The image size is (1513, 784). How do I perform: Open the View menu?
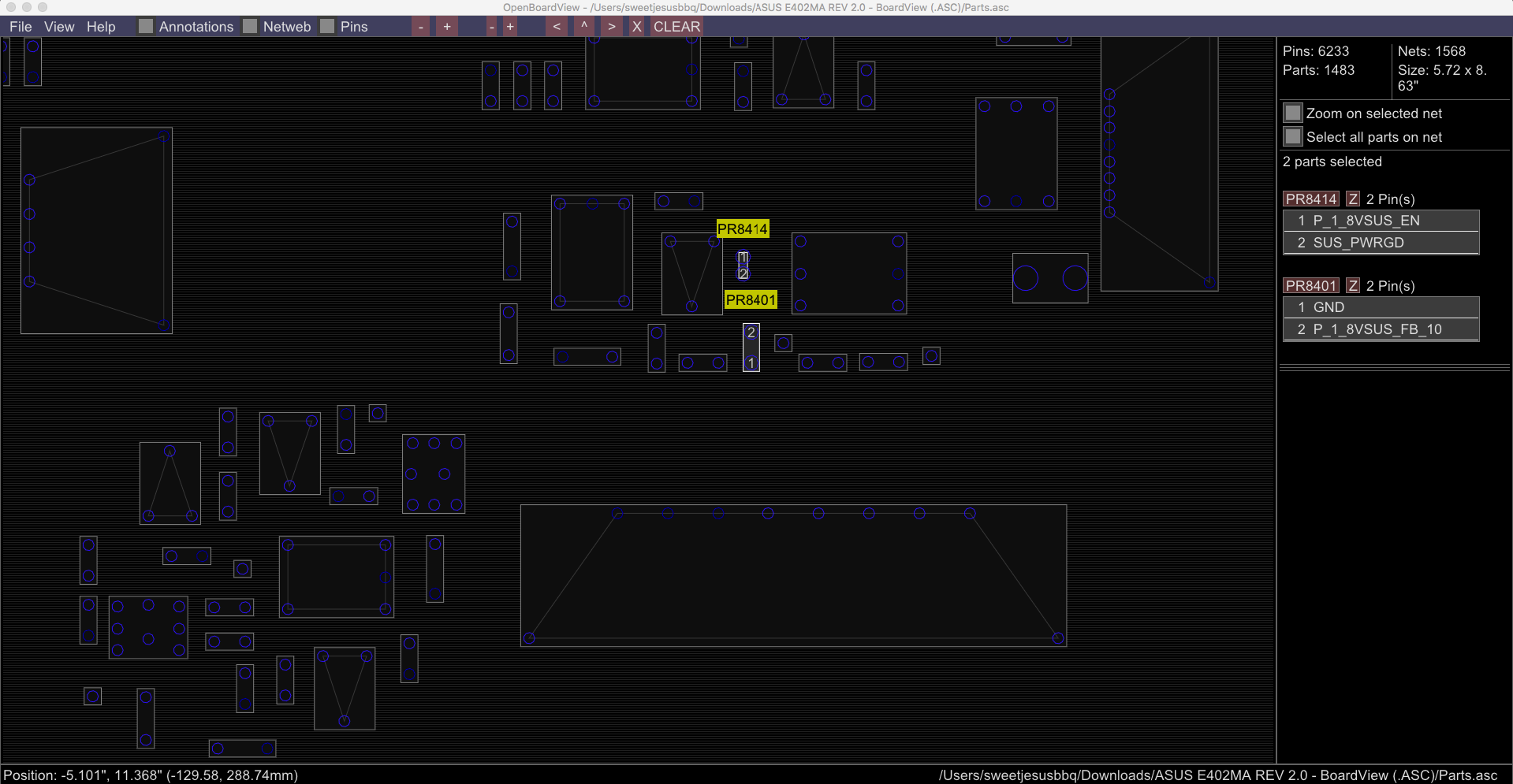(x=59, y=27)
